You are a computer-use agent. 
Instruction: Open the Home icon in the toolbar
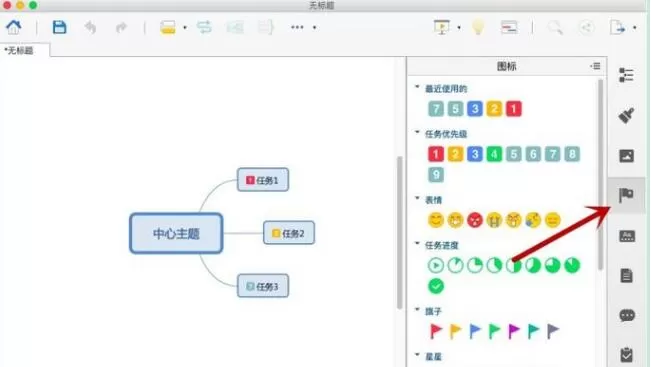(14, 27)
